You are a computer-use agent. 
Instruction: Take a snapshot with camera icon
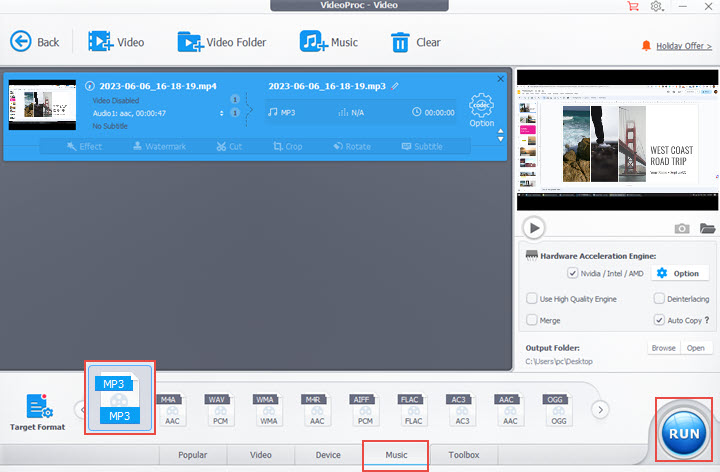[682, 228]
